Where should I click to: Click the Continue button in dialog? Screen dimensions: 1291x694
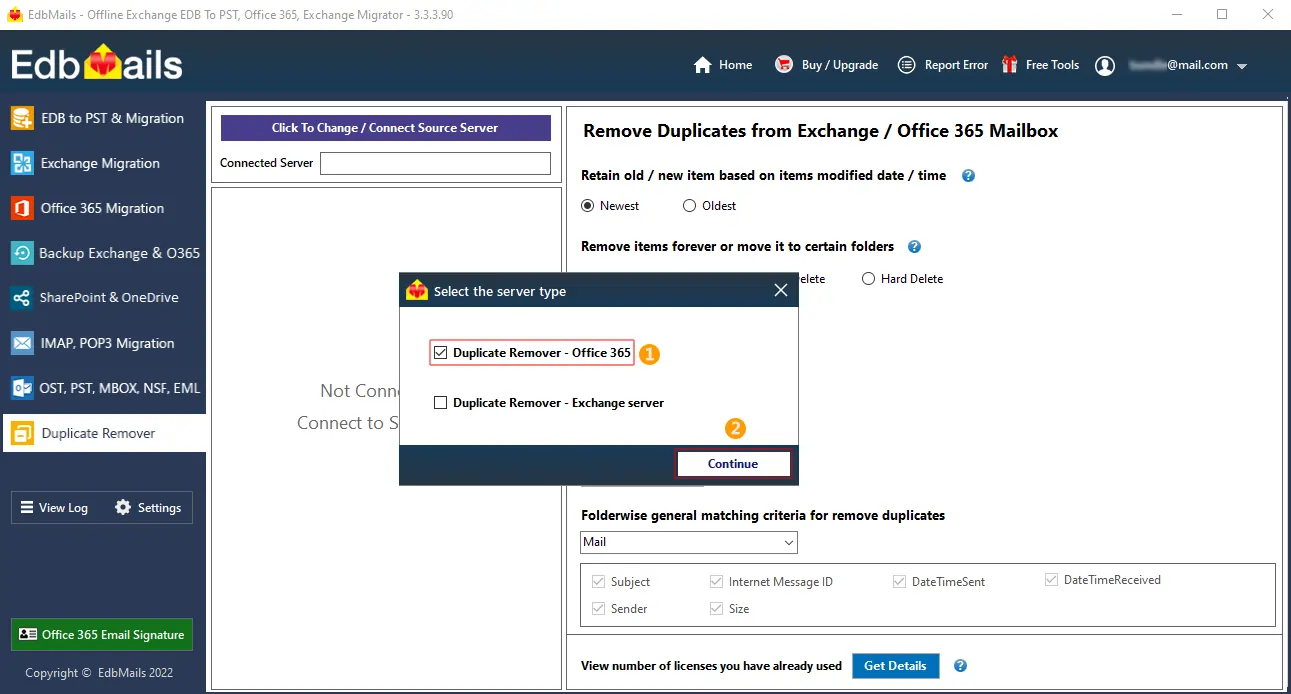(x=733, y=464)
